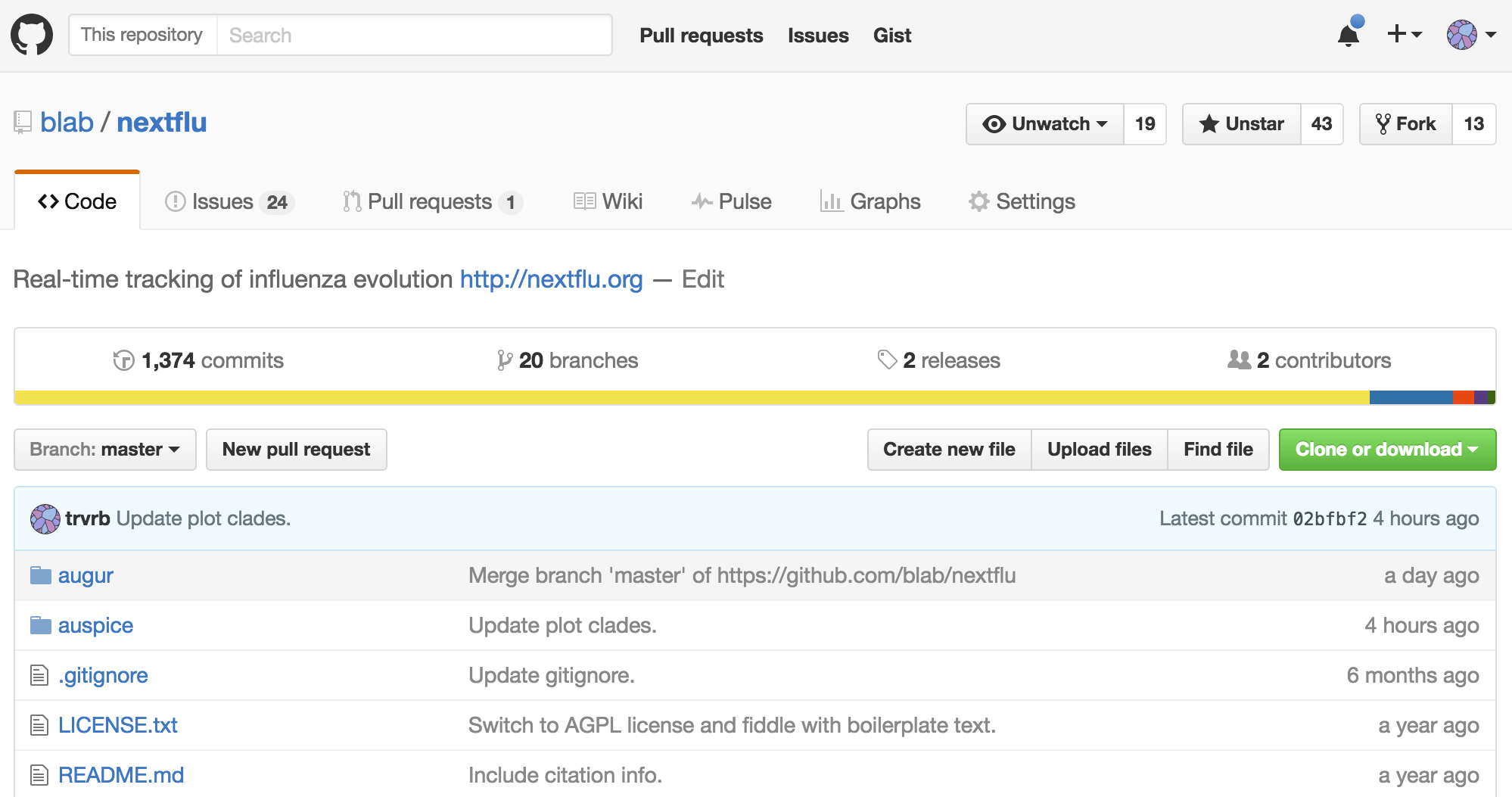The image size is (1512, 797).
Task: Open the augur folder icon
Action: 40,576
